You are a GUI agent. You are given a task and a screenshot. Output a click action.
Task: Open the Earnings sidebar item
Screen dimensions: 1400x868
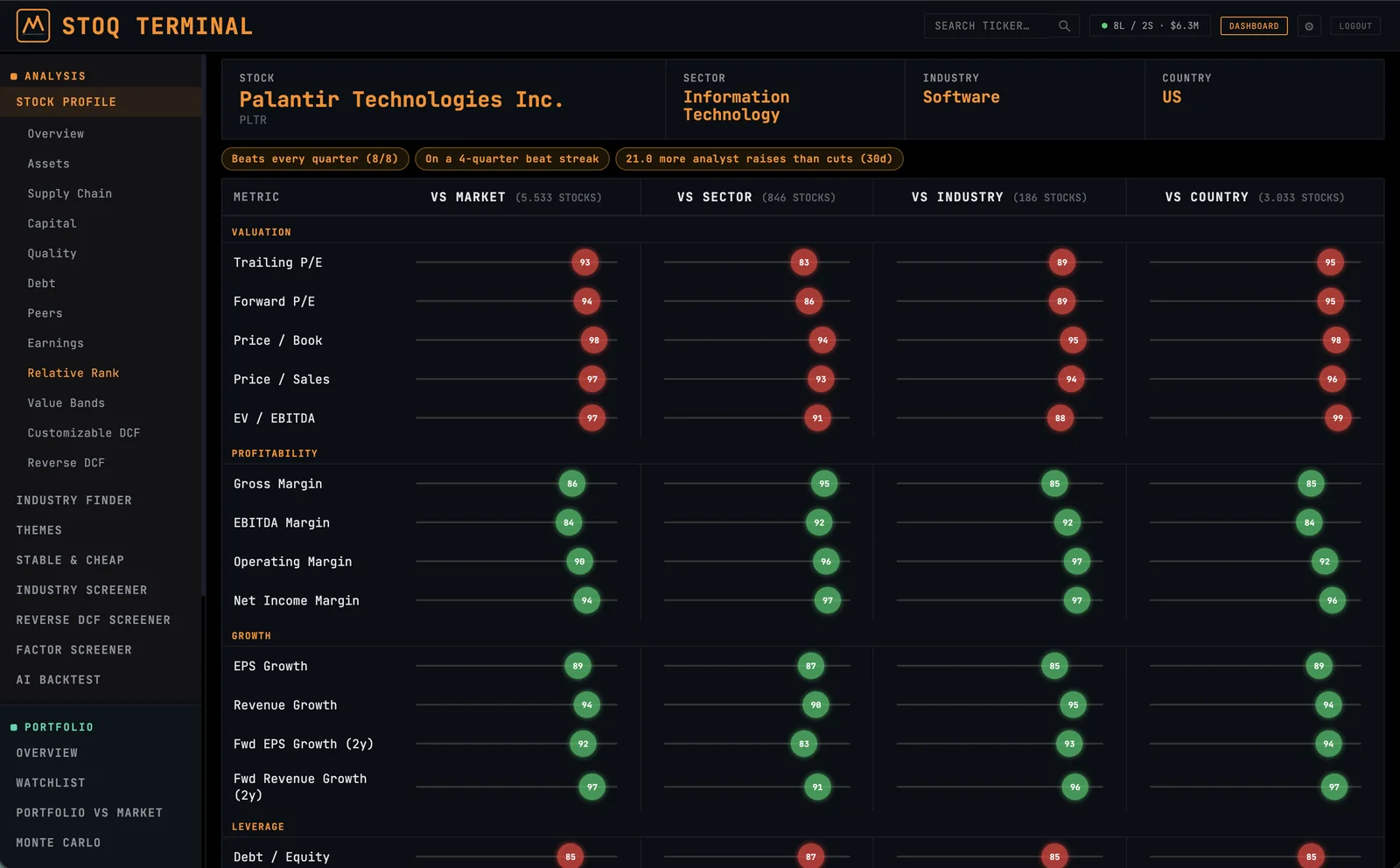click(x=56, y=343)
